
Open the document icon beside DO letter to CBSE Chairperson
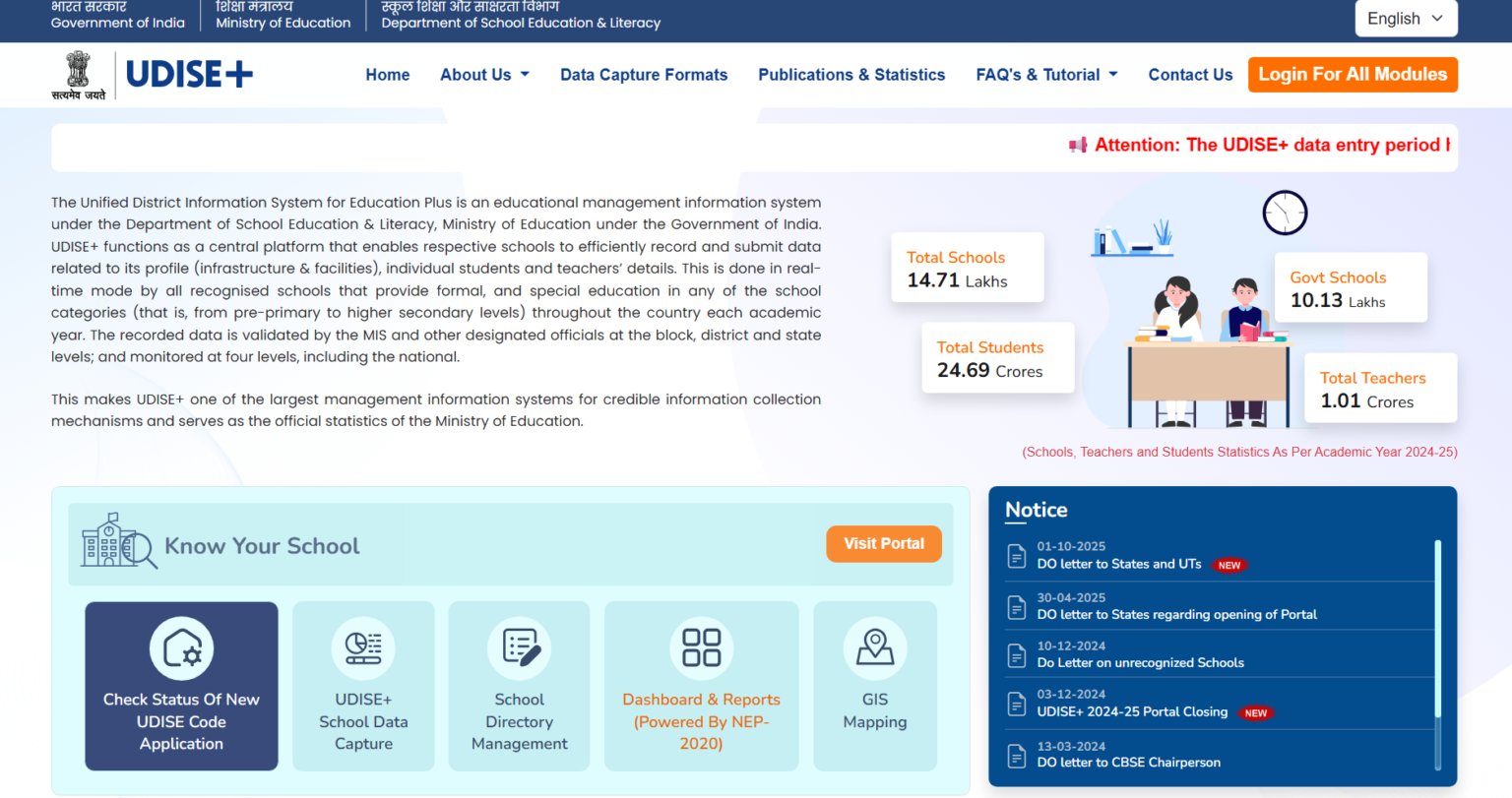tap(1016, 756)
